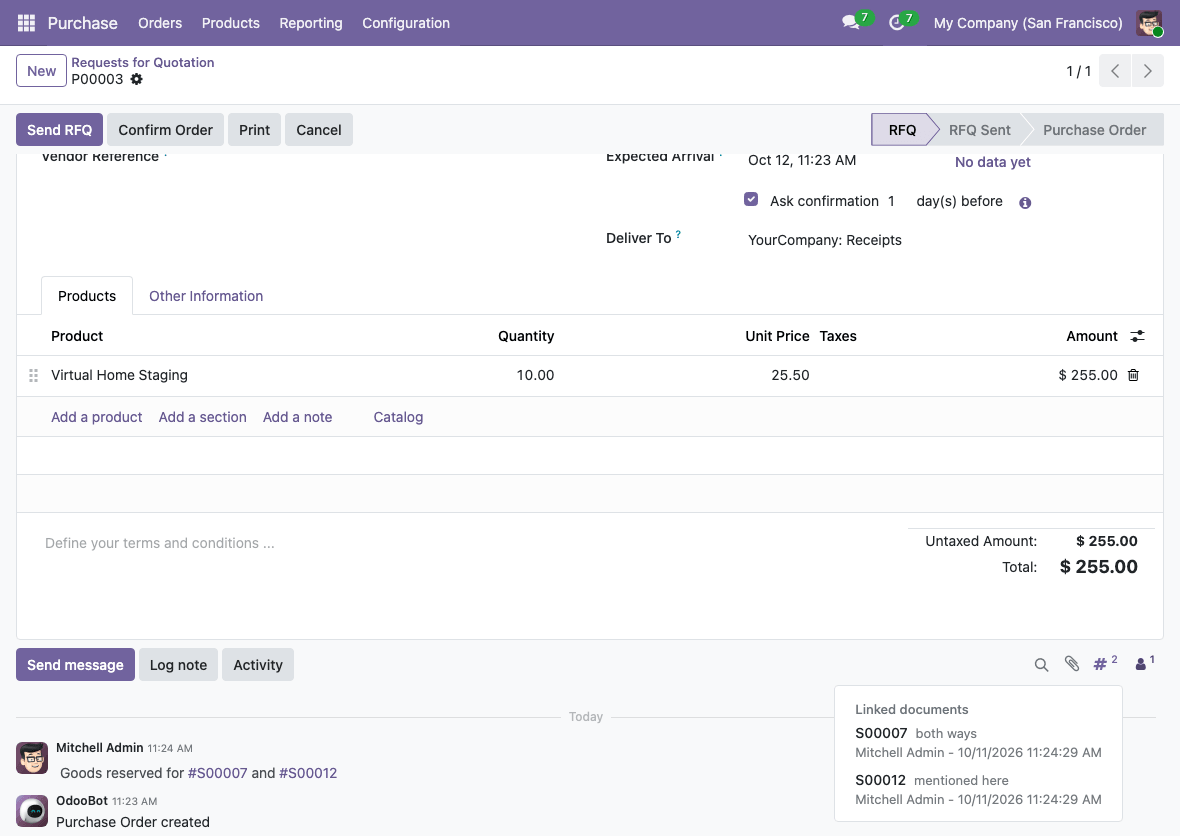The width and height of the screenshot is (1180, 836).
Task: Toggle the Ask confirmation checkbox
Action: [x=751, y=199]
